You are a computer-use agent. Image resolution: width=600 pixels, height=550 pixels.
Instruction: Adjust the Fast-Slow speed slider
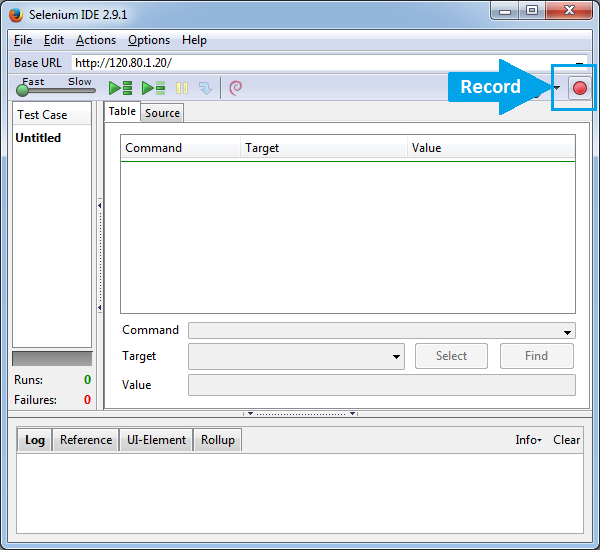click(x=23, y=90)
